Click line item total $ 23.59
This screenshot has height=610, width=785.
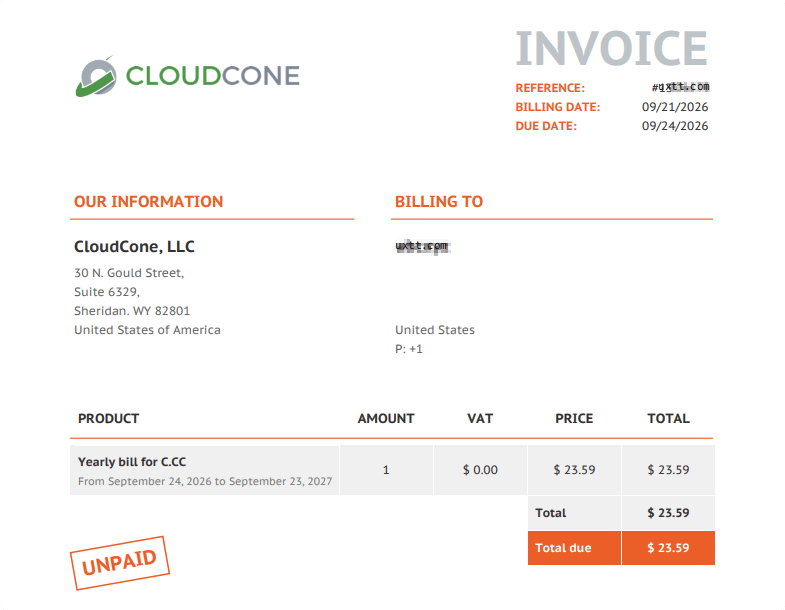point(668,470)
